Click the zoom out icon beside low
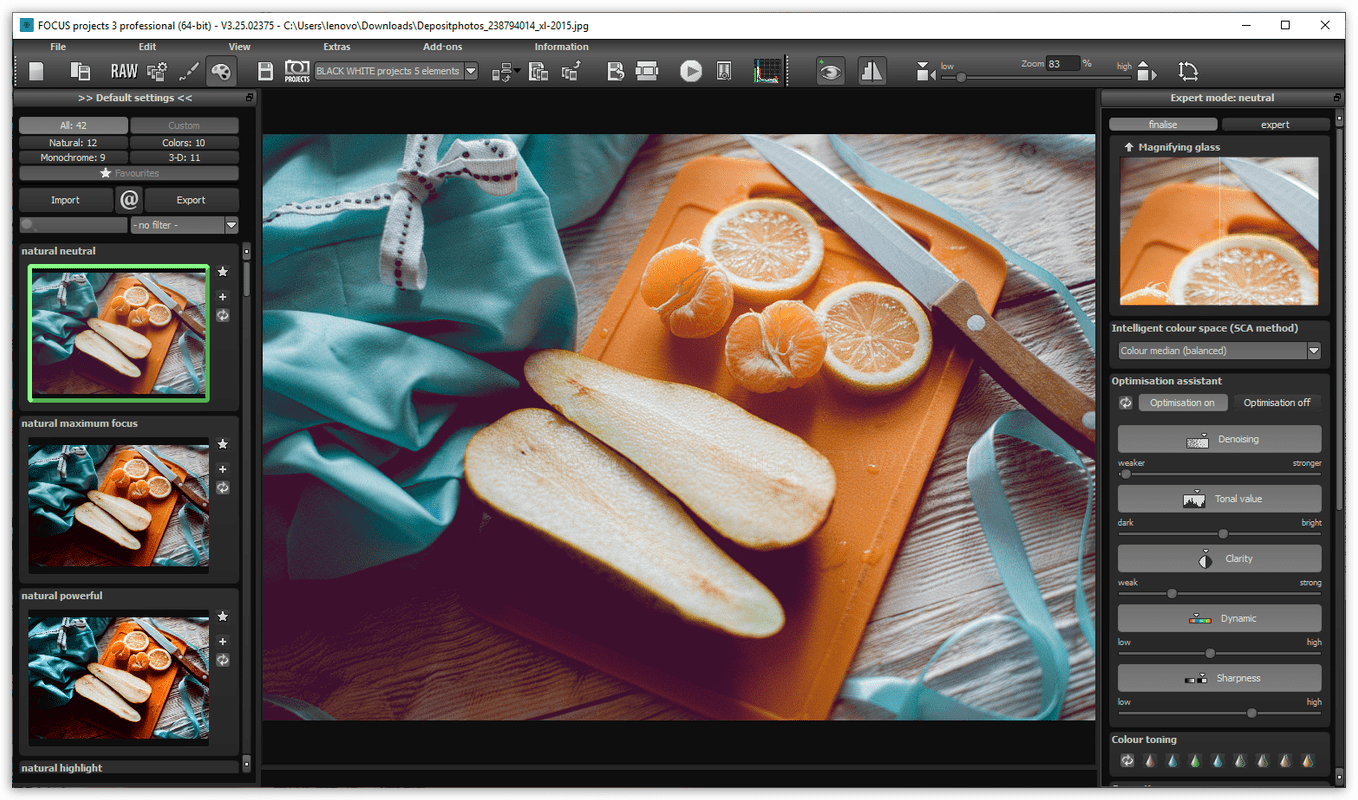Image resolution: width=1358 pixels, height=800 pixels. coord(926,73)
